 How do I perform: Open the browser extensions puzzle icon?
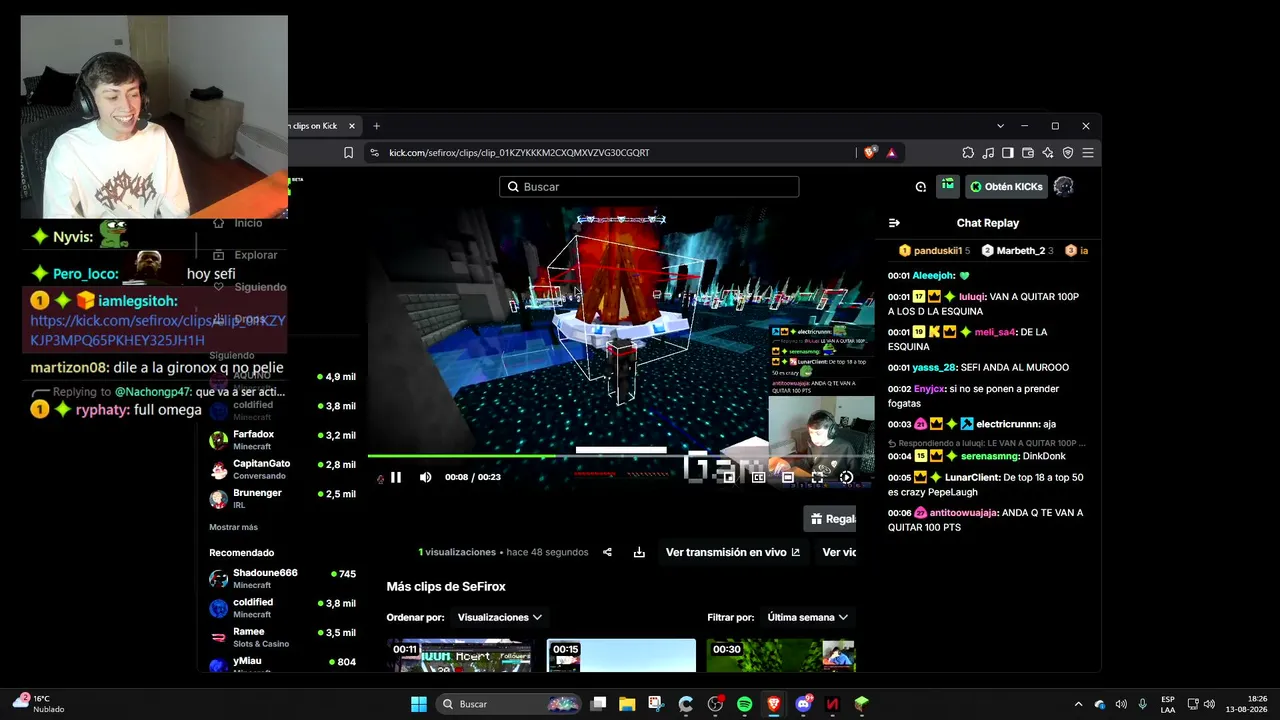[x=968, y=153]
